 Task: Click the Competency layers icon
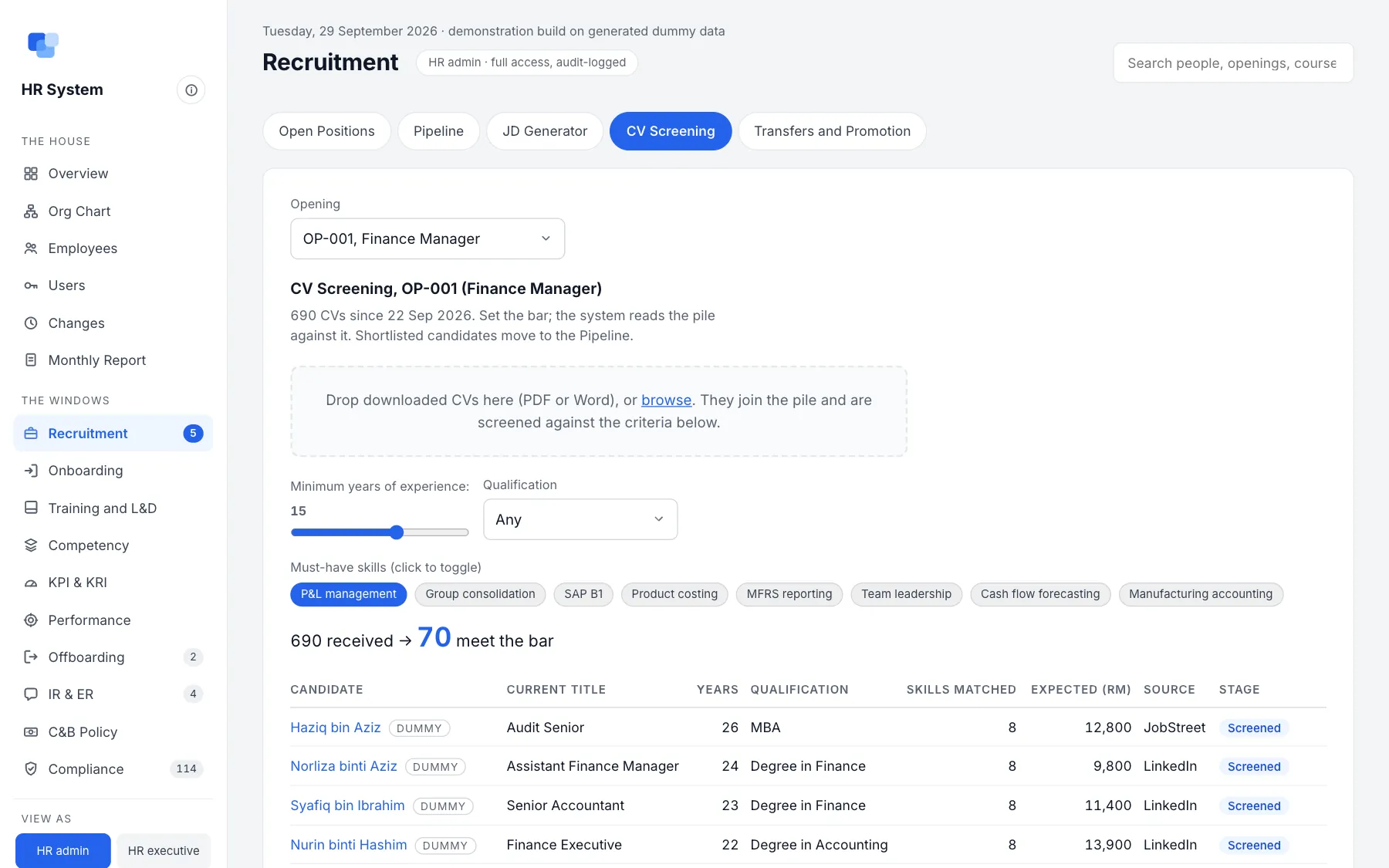(x=31, y=545)
